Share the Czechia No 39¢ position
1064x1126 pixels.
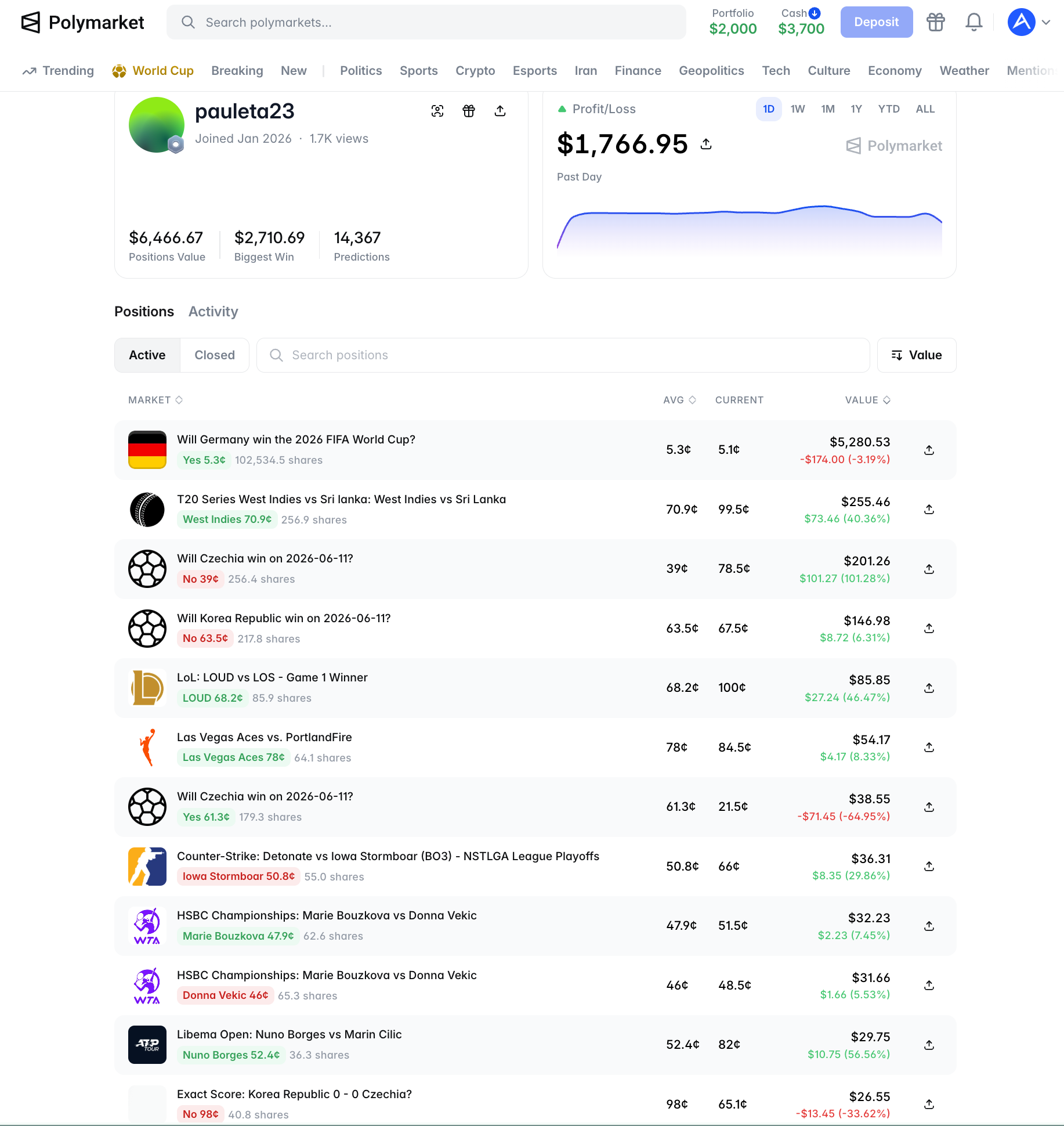[x=929, y=569]
